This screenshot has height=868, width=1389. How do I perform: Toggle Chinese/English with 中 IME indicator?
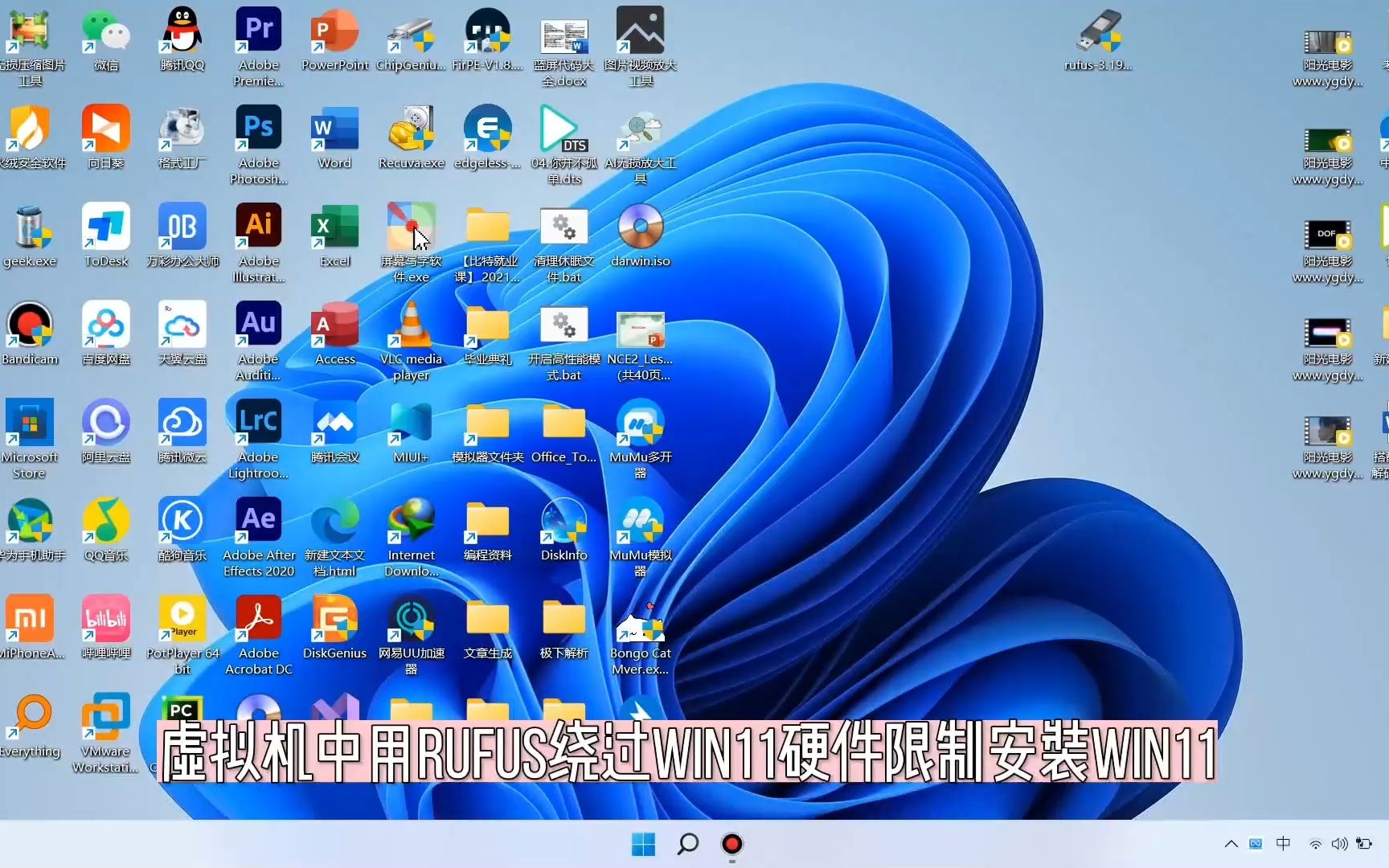click(x=1284, y=844)
